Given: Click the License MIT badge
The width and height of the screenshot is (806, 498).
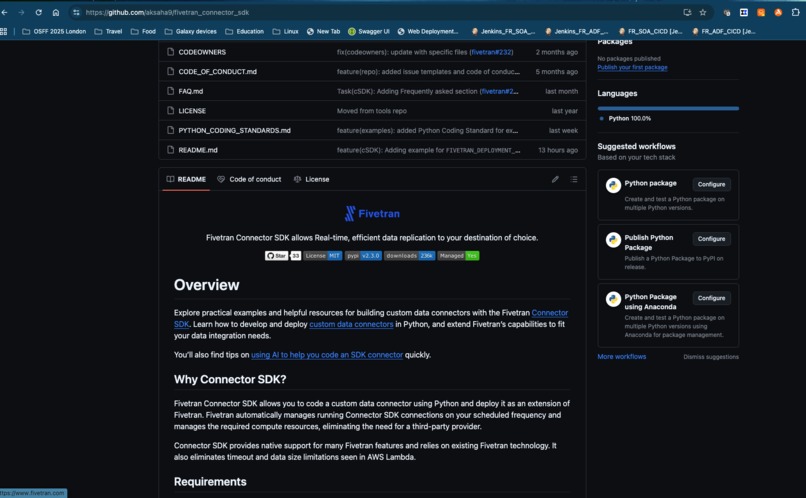Looking at the screenshot, I should coord(323,255).
